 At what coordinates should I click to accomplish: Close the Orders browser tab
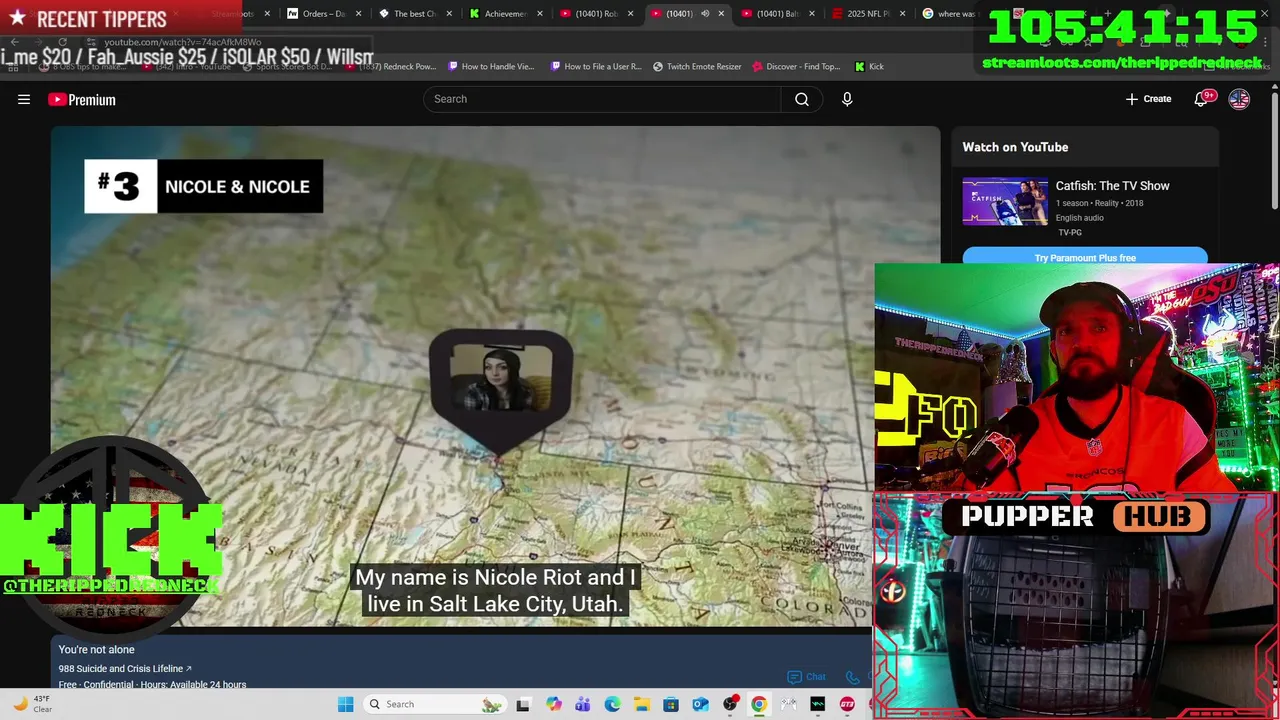[x=358, y=14]
